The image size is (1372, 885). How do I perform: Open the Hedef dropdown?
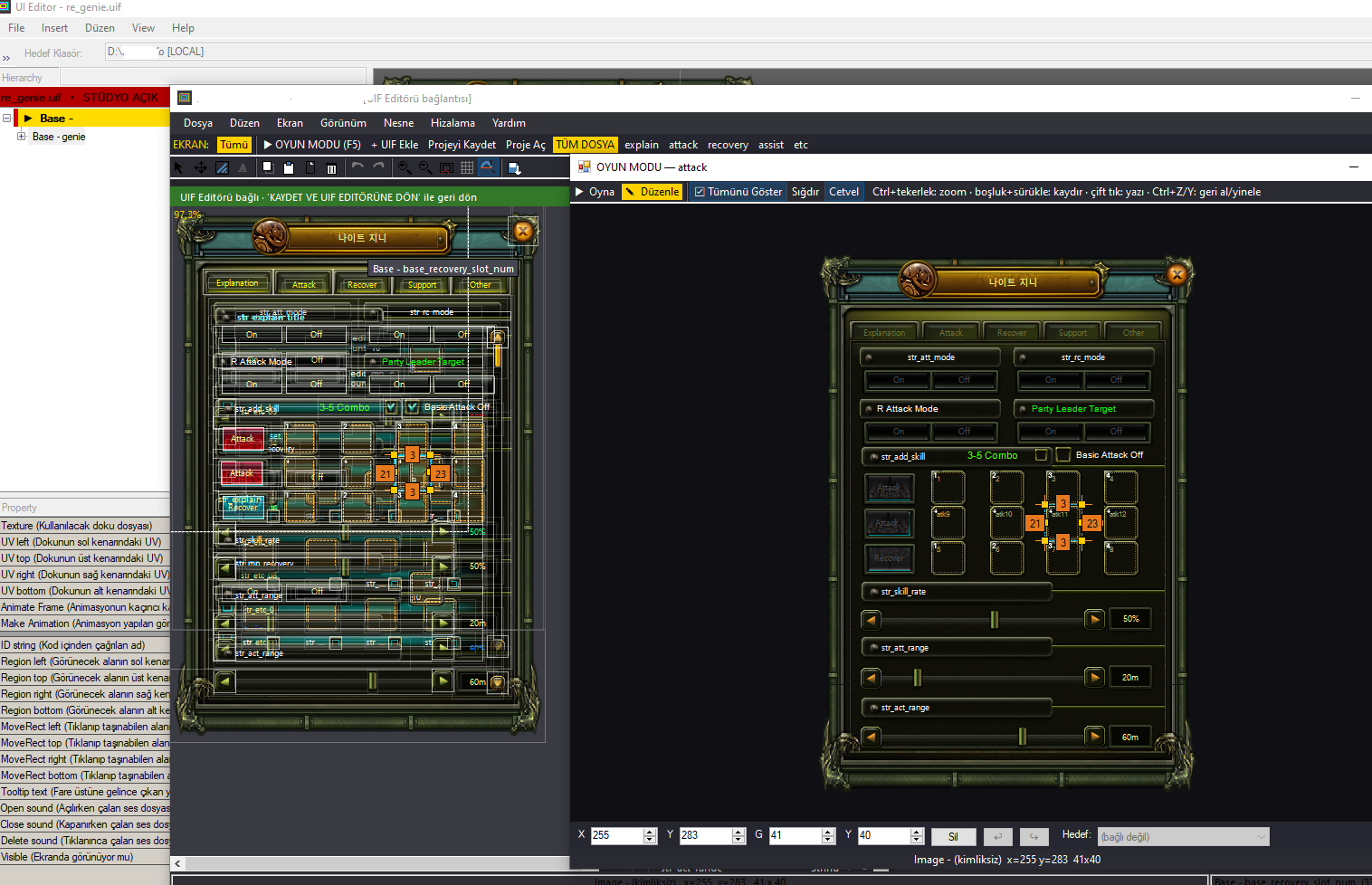point(1183,837)
